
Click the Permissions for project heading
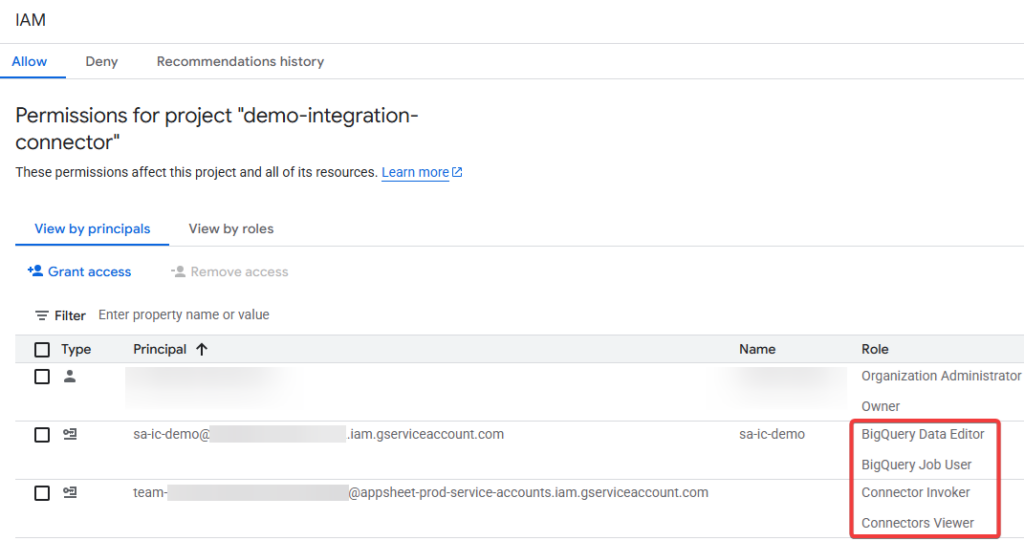(217, 129)
